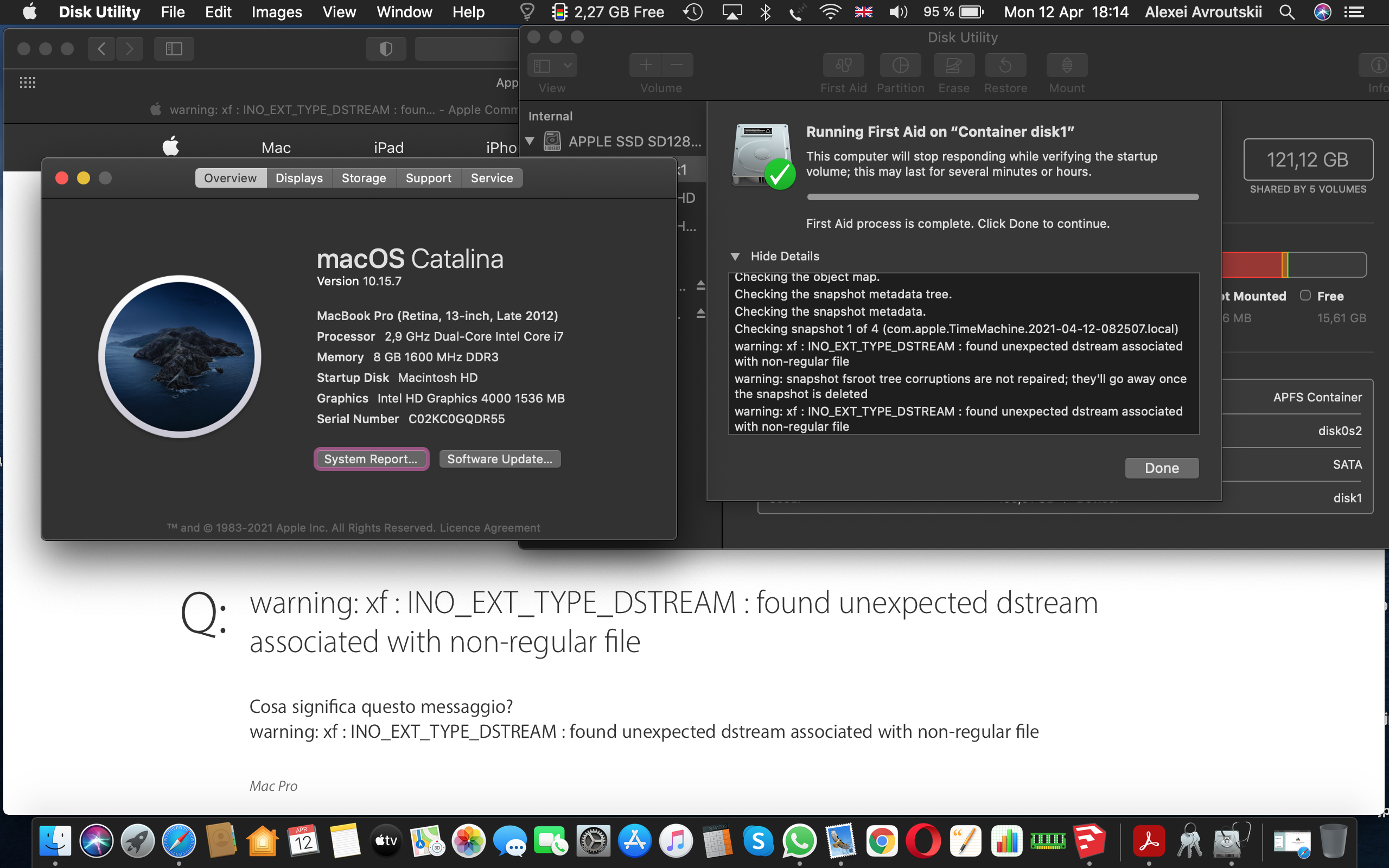Open the Partition tool
The height and width of the screenshot is (868, 1389).
(x=900, y=66)
